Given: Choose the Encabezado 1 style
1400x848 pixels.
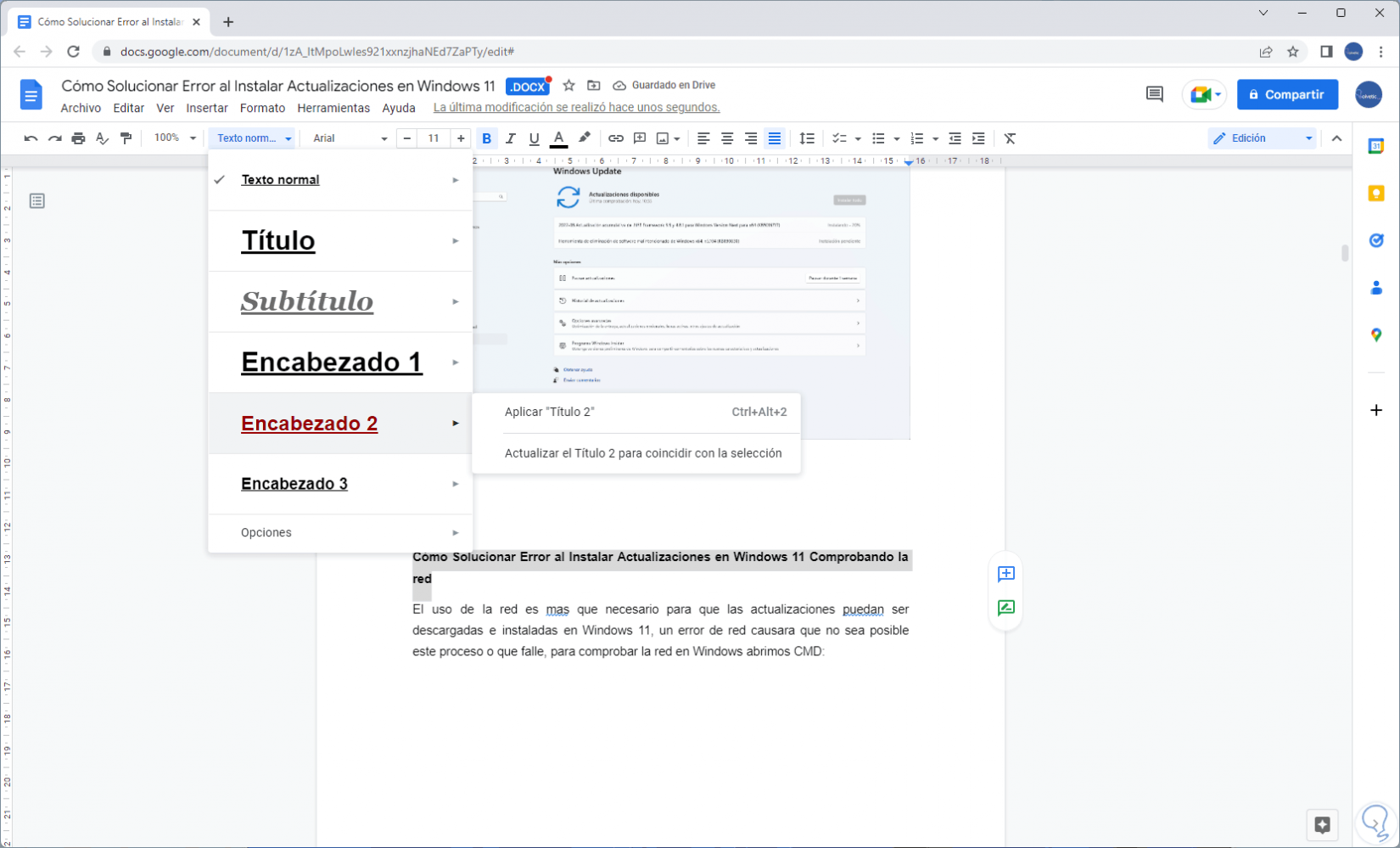Looking at the screenshot, I should point(340,362).
